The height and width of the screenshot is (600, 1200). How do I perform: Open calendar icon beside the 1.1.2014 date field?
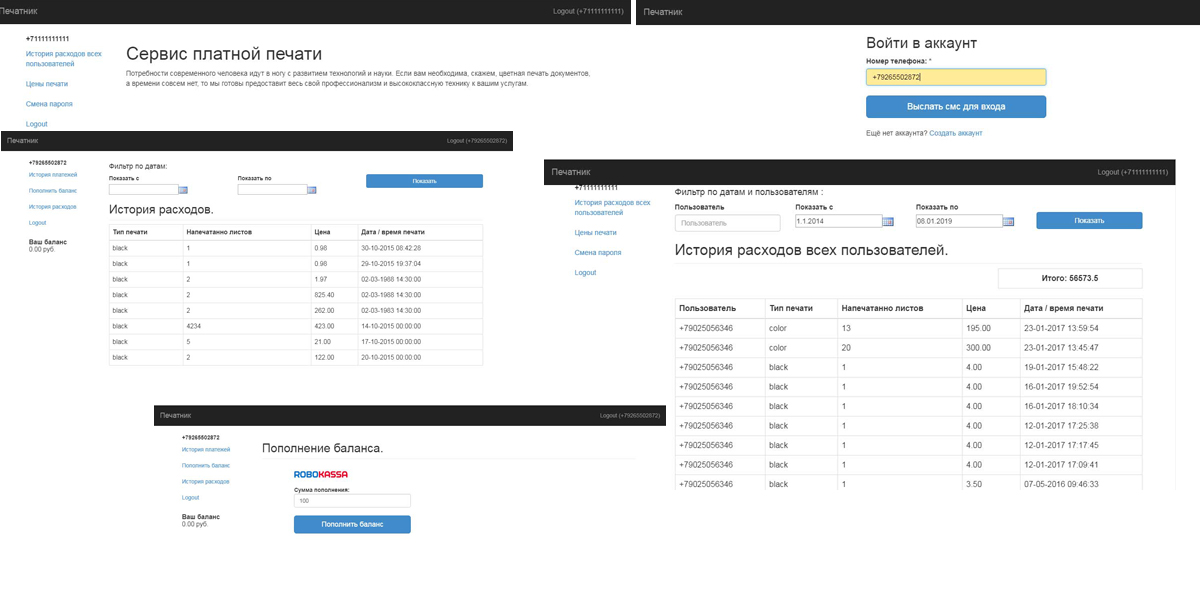tap(888, 221)
